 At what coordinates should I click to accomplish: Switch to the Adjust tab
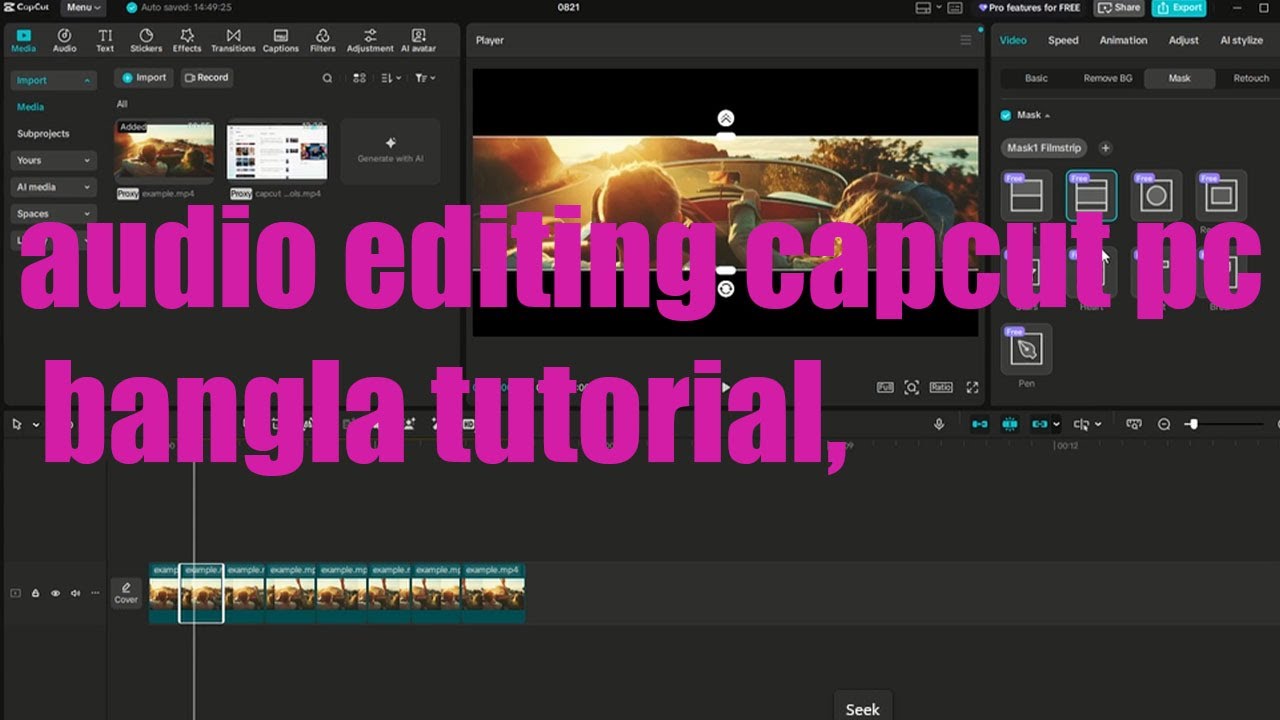(1184, 40)
